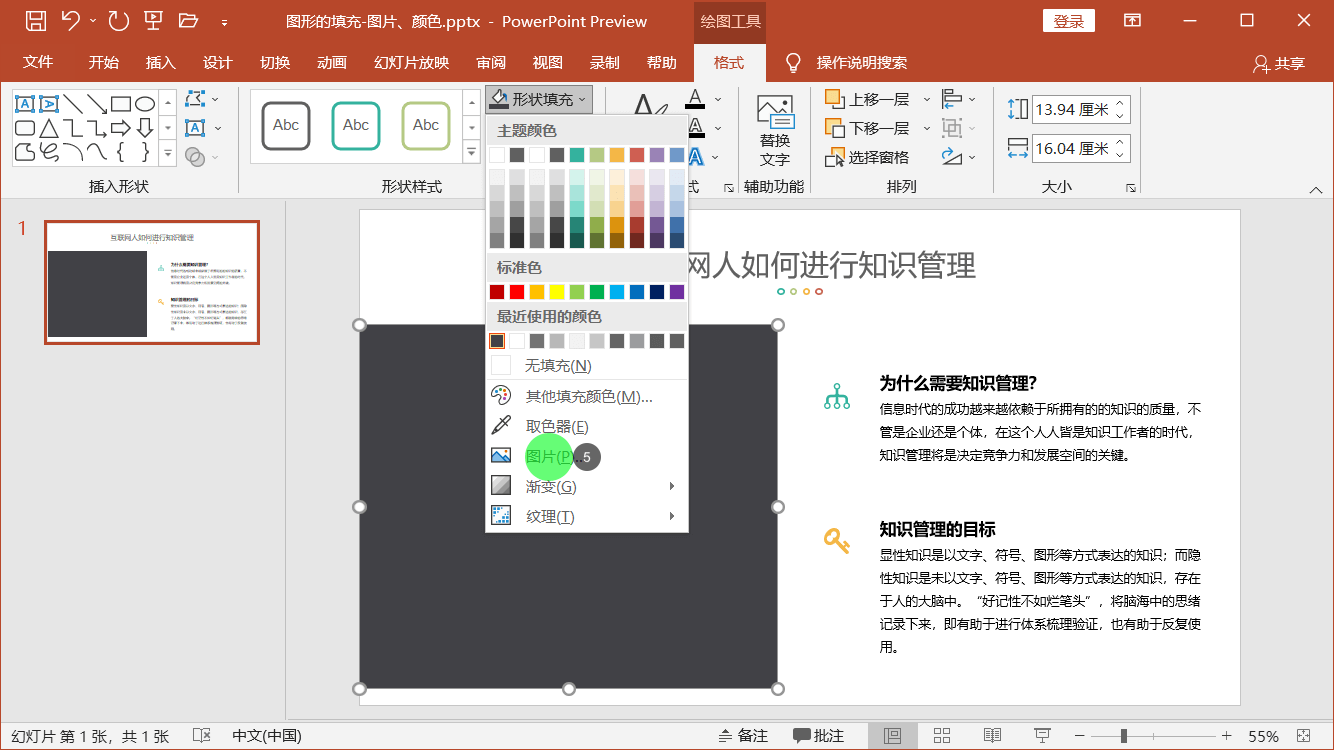Pick the yellow standard color swatch

point(557,292)
